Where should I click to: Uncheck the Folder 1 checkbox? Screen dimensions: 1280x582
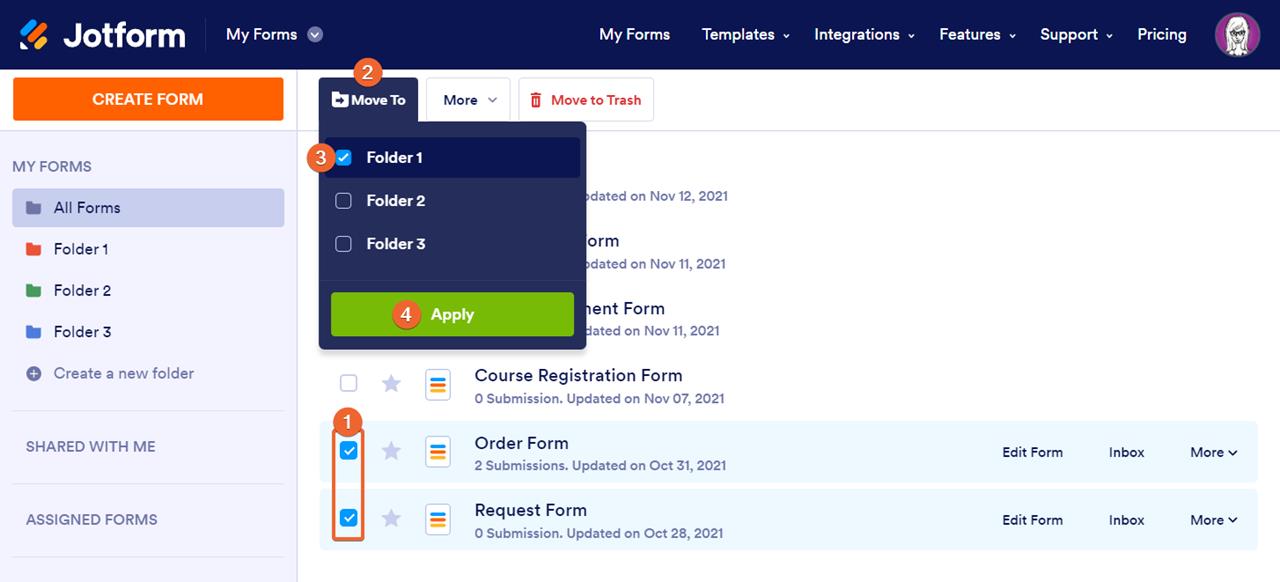pos(344,158)
